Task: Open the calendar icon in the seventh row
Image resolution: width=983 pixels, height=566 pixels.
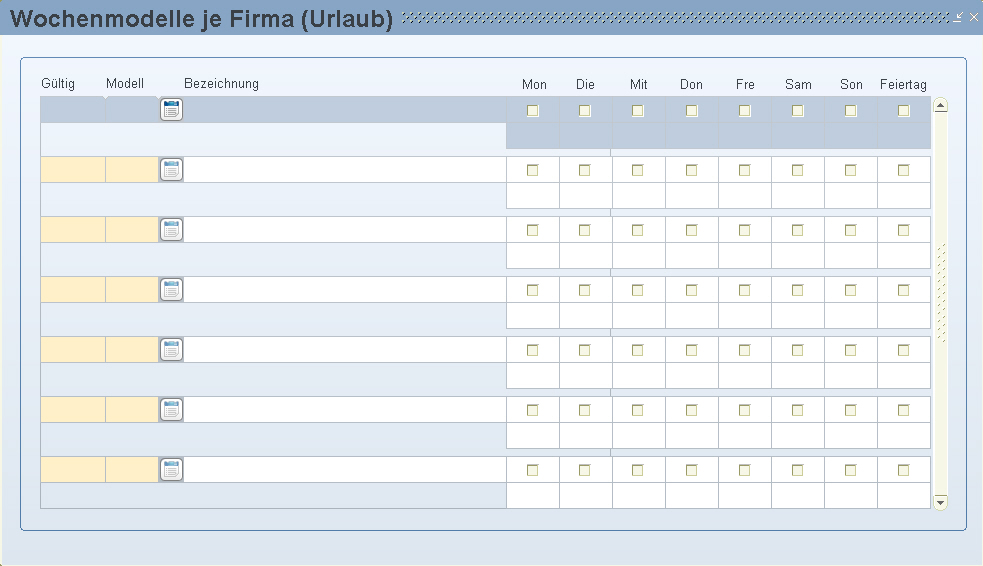Action: (x=171, y=470)
